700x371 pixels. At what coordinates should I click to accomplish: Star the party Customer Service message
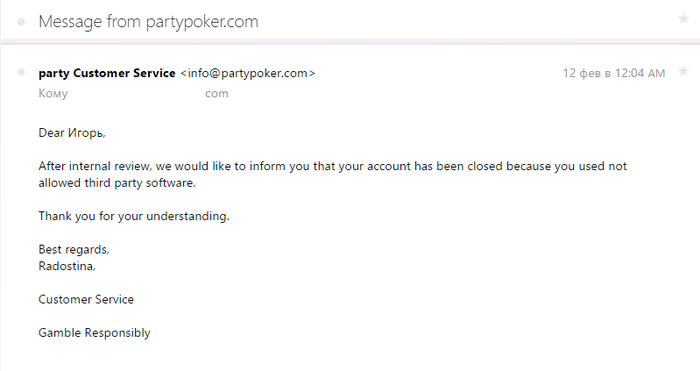pyautogui.click(x=683, y=71)
